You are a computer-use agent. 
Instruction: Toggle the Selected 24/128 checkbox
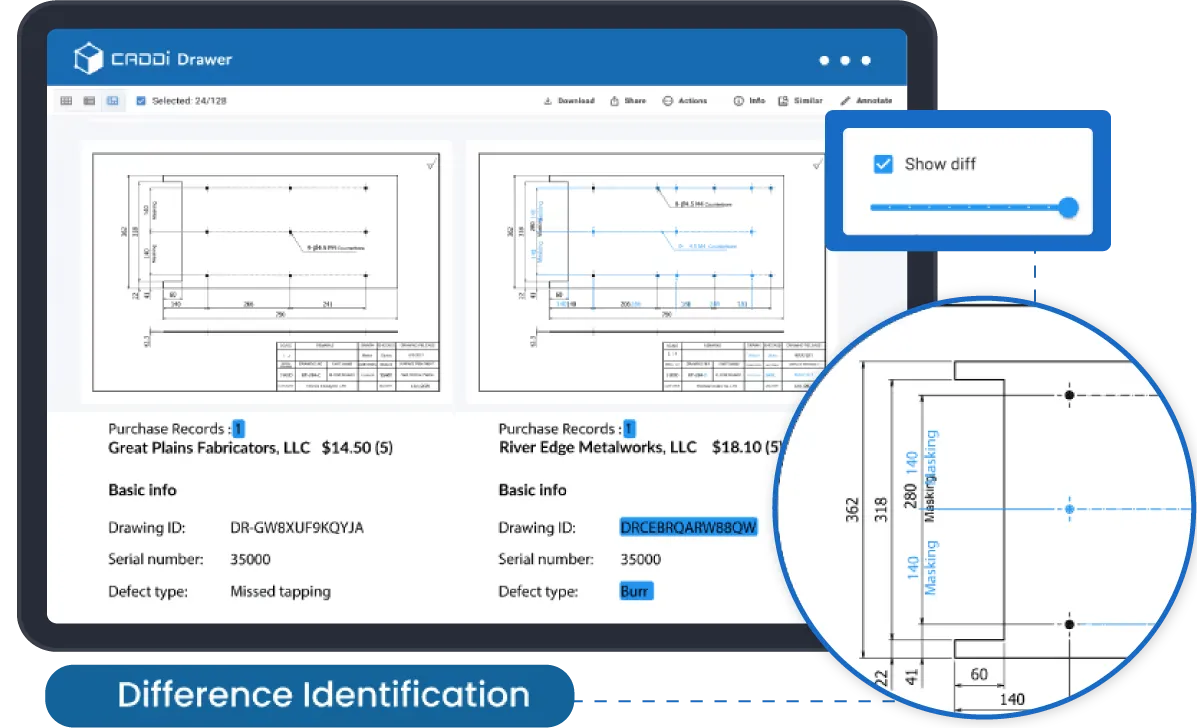point(140,101)
